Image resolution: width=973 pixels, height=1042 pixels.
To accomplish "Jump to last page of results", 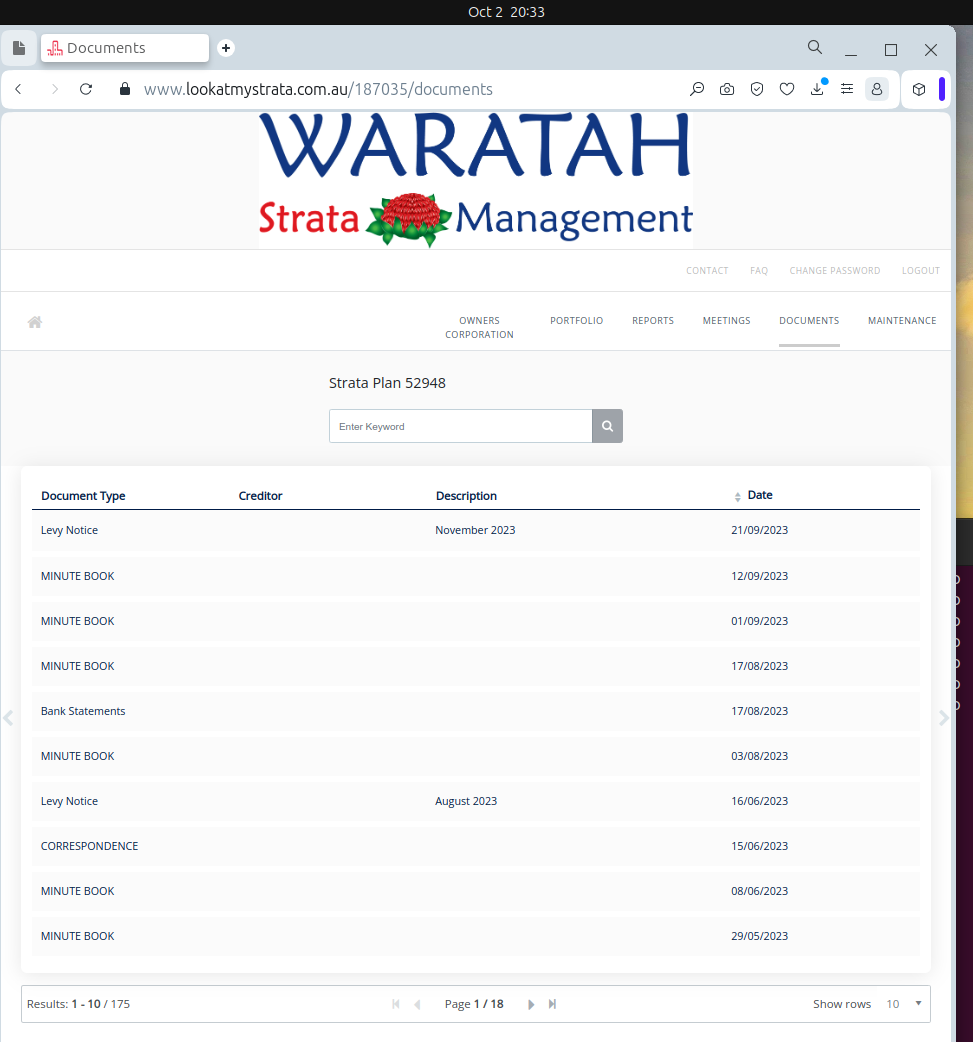I will pos(552,1004).
